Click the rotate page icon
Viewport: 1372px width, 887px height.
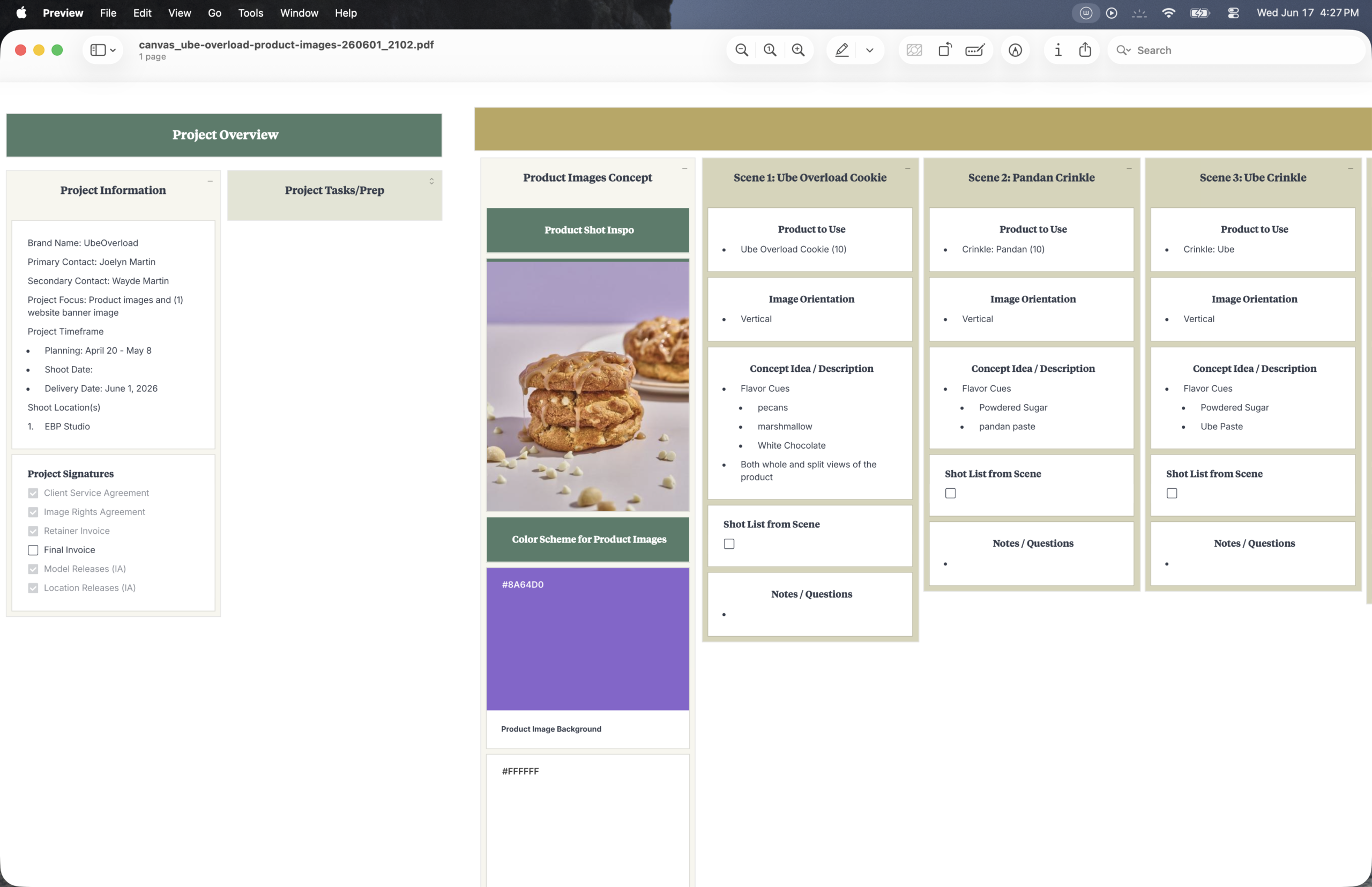945,50
